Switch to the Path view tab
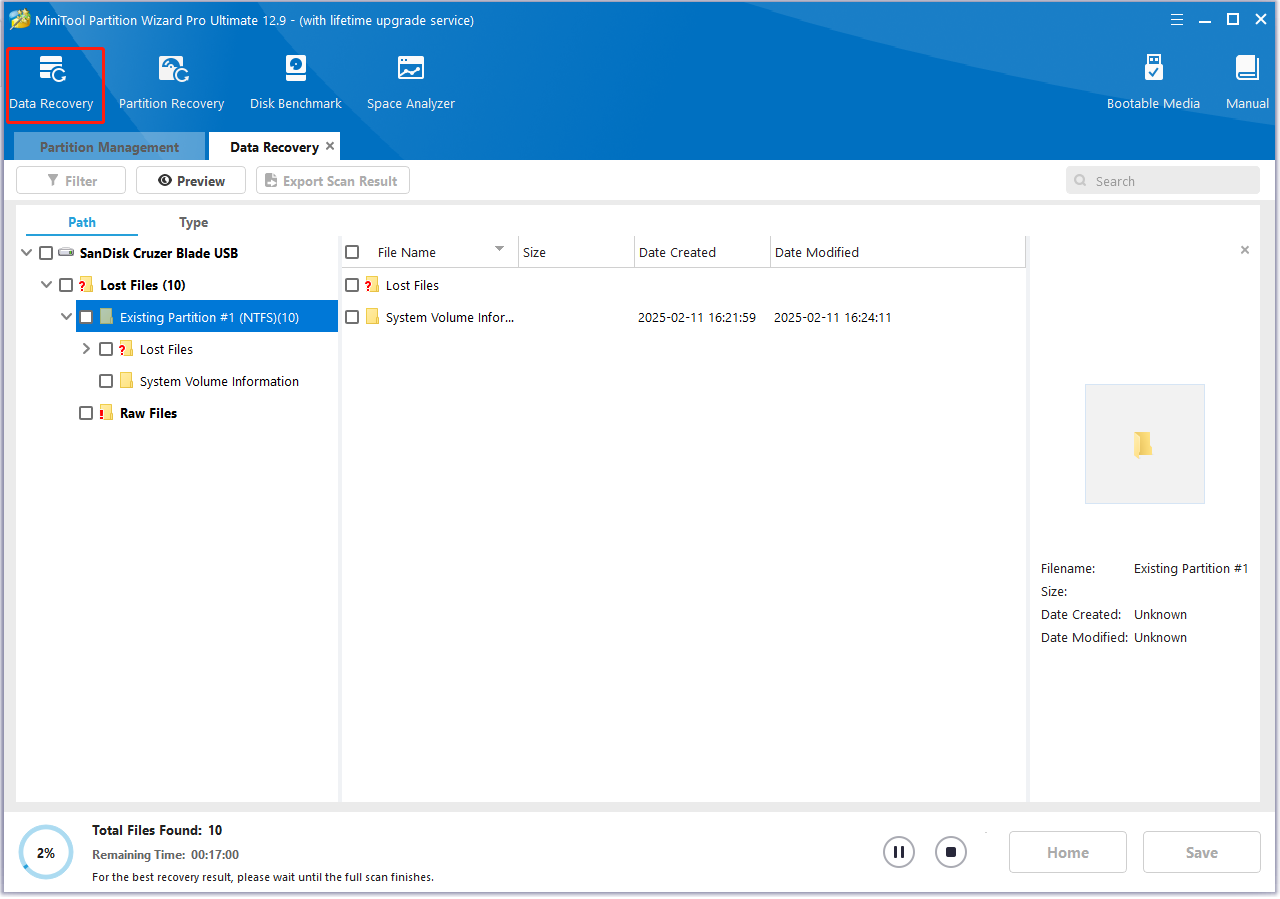The height and width of the screenshot is (899, 1280). click(82, 222)
